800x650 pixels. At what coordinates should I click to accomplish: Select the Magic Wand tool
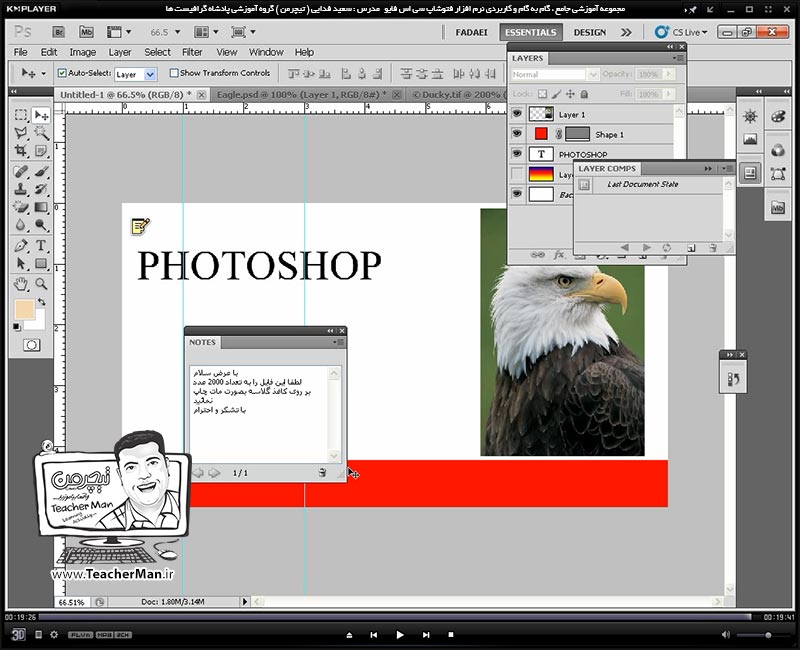pyautogui.click(x=41, y=133)
